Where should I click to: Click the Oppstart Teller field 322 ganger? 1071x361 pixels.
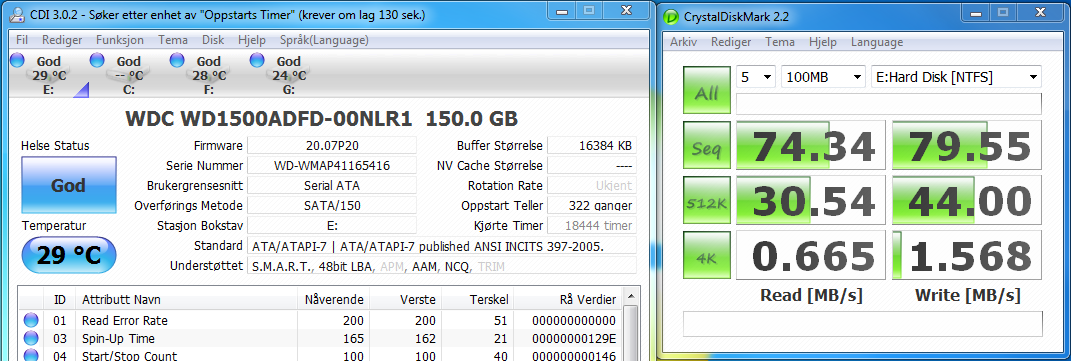pyautogui.click(x=592, y=205)
